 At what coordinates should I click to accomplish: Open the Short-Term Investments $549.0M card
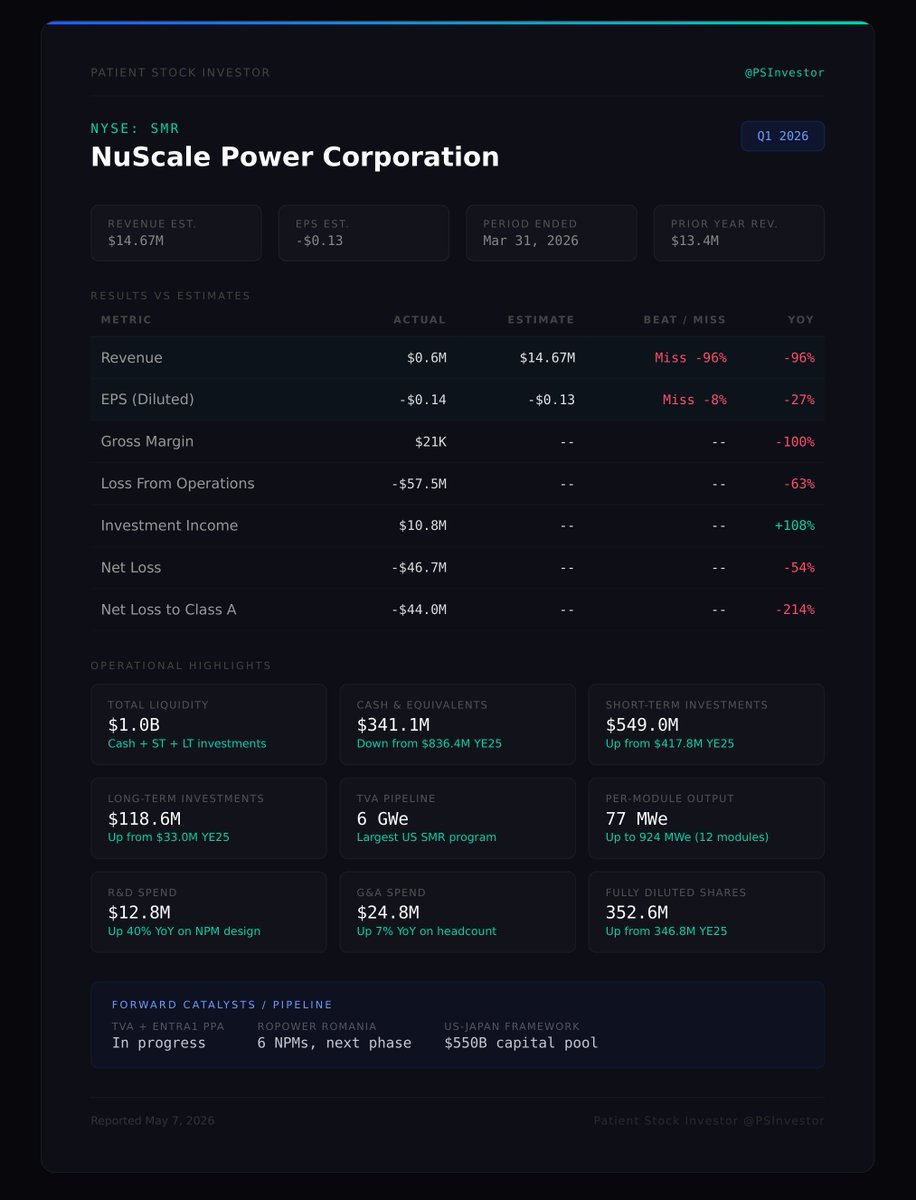[707, 724]
